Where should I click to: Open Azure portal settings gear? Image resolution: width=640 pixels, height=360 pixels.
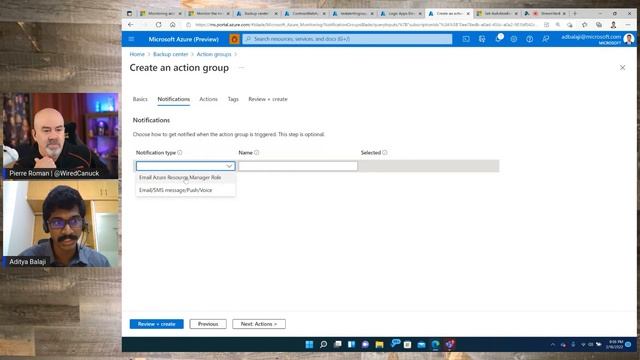513,39
